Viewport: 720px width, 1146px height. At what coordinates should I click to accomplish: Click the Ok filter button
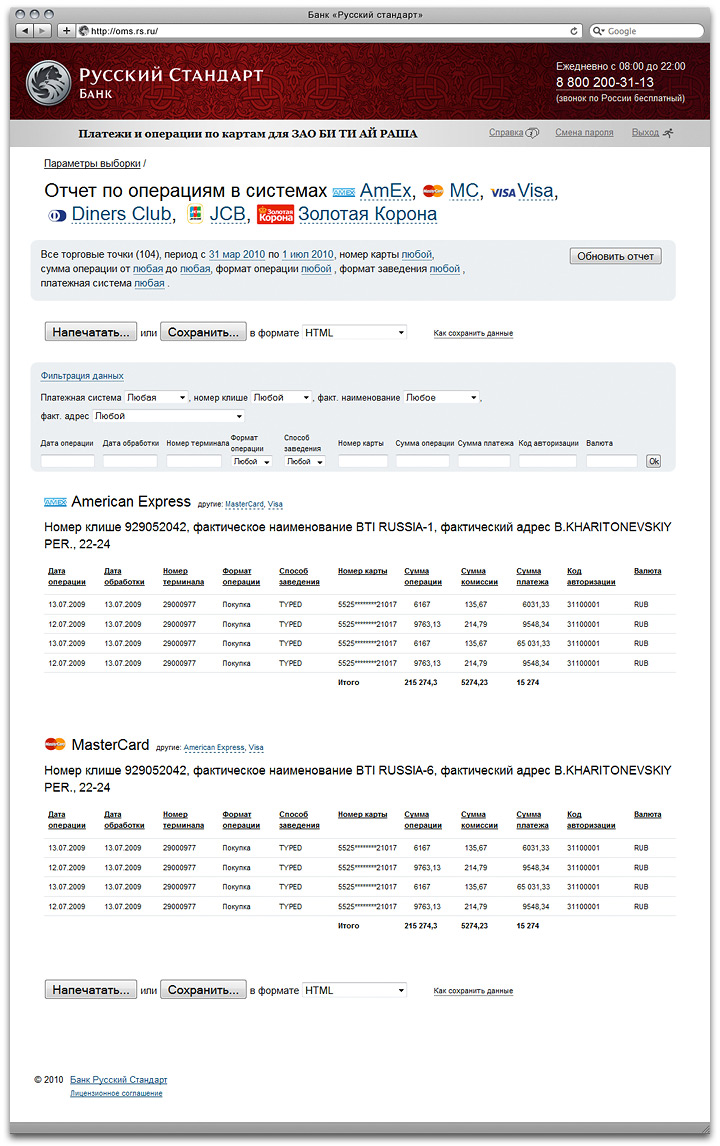(654, 461)
